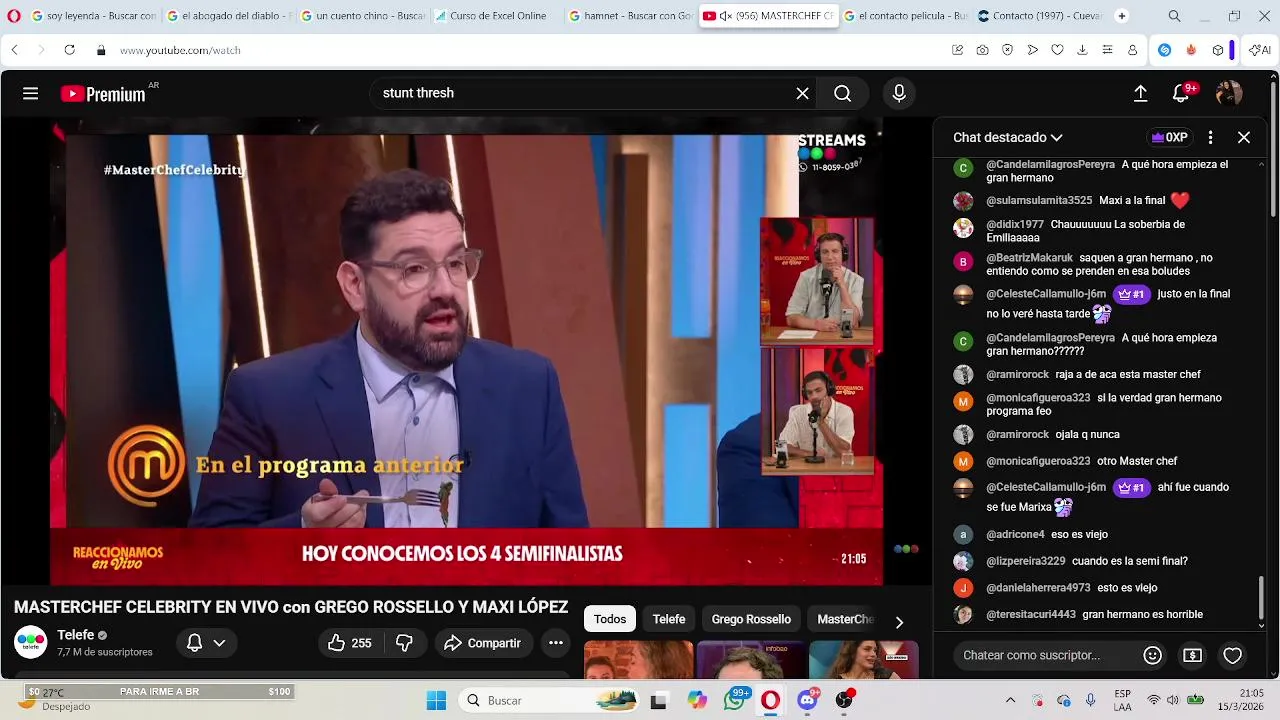Dislike the MasterChef video
The width and height of the screenshot is (1280, 720).
(404, 643)
